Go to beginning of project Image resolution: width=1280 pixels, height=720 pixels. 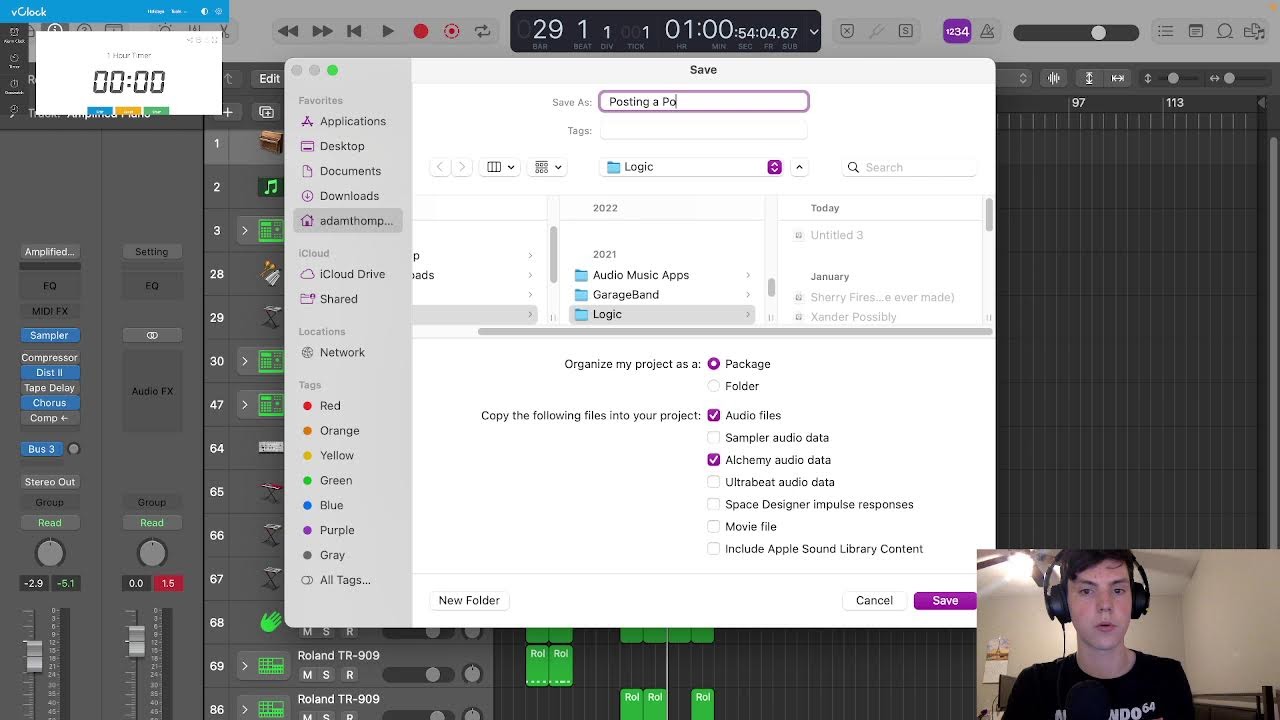tap(354, 32)
